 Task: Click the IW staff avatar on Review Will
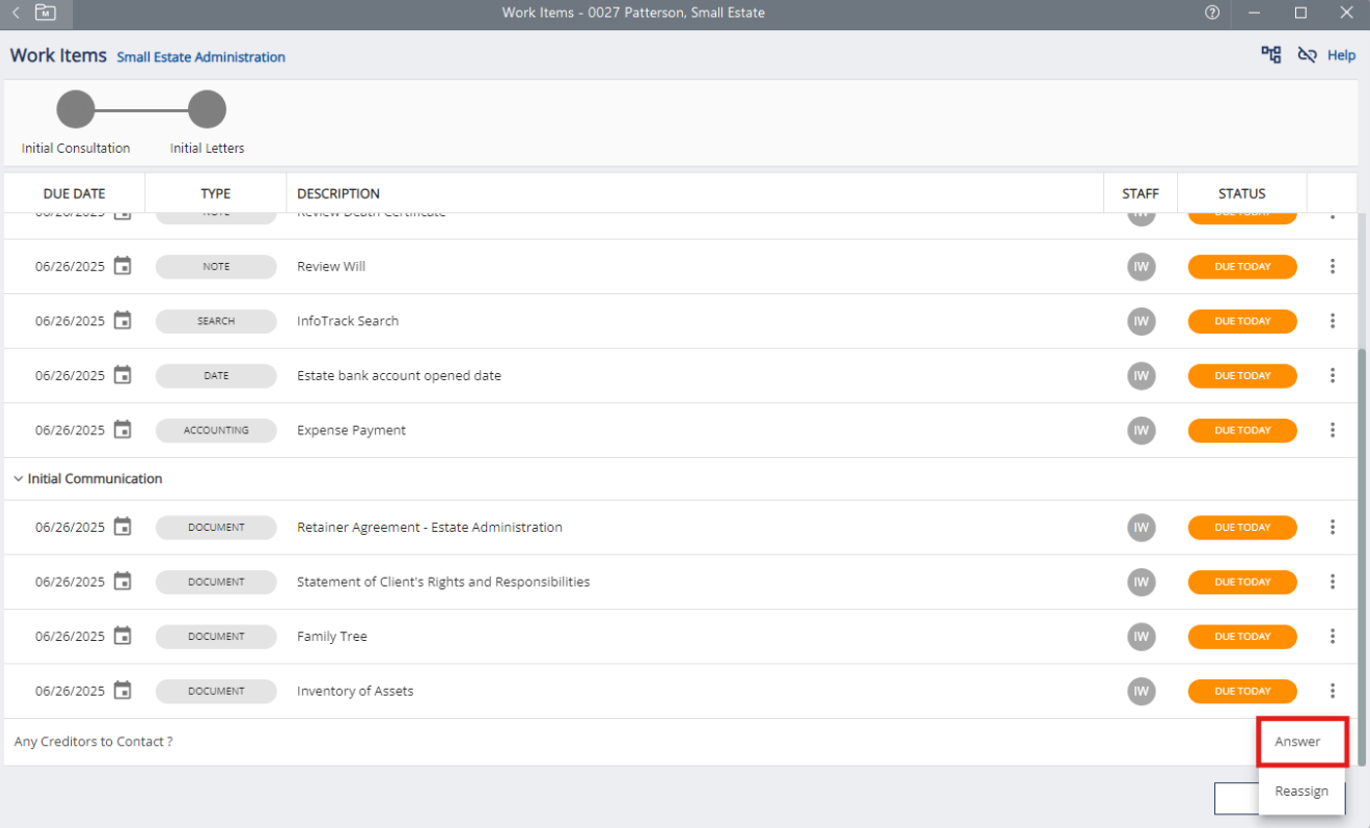(x=1141, y=267)
